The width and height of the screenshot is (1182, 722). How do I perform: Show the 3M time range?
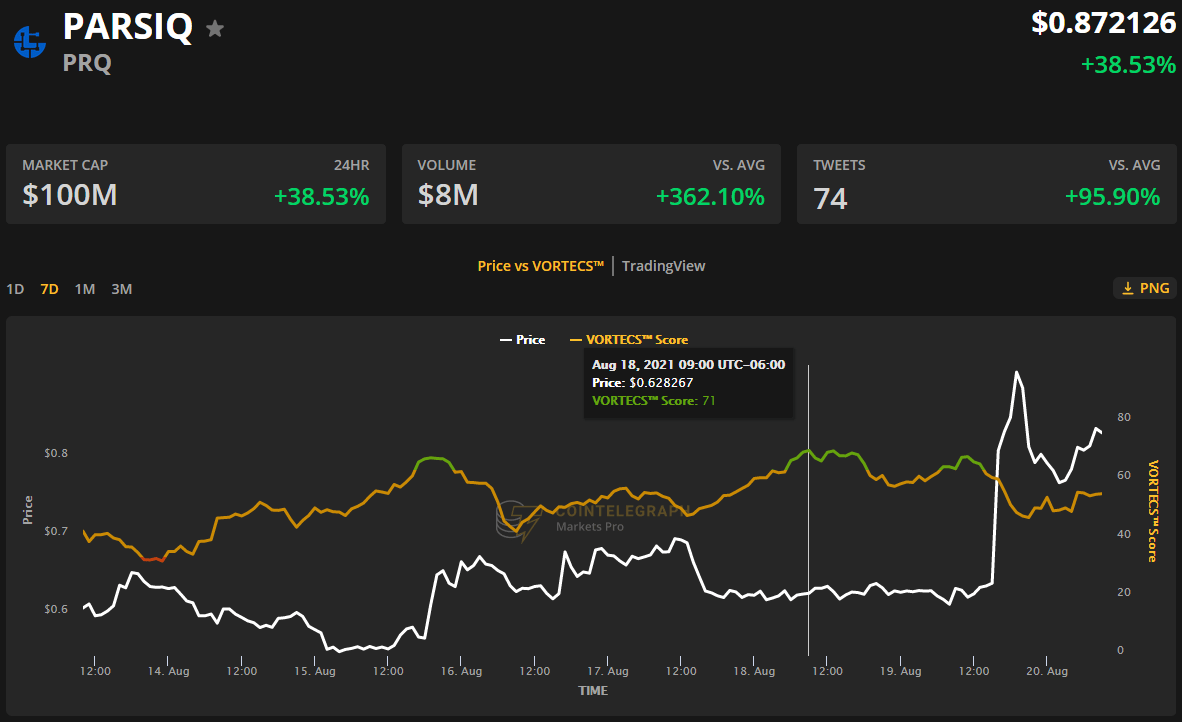(121, 289)
